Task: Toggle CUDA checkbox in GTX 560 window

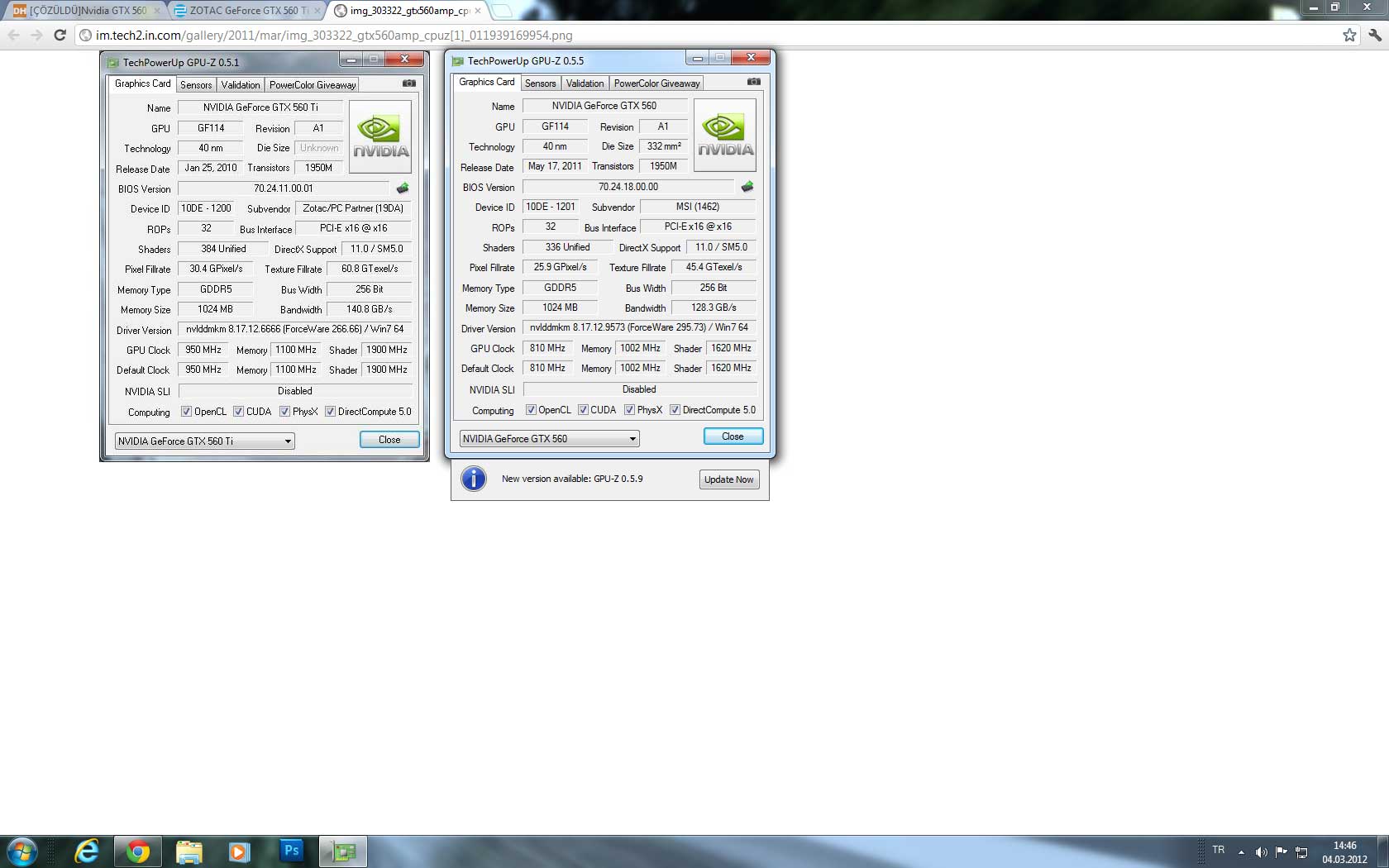Action: coord(583,410)
